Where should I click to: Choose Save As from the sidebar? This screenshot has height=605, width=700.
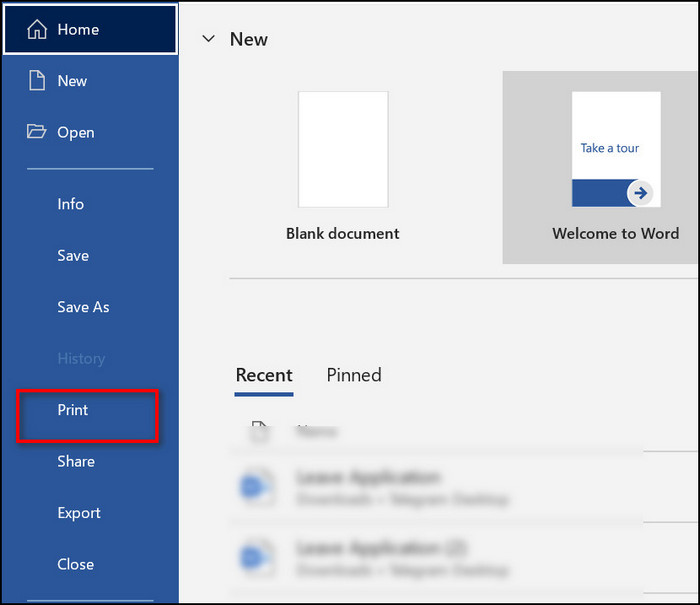point(83,307)
